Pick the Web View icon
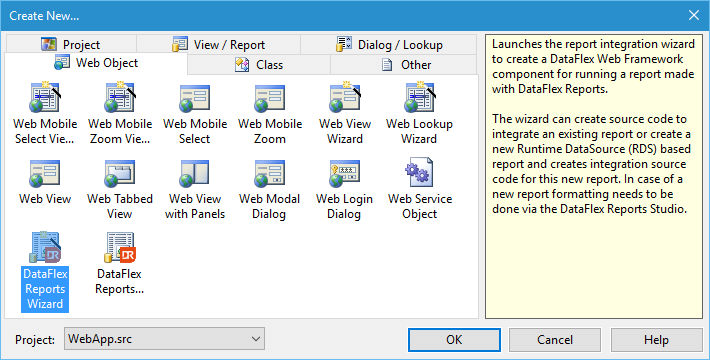710x360 pixels. (45, 173)
